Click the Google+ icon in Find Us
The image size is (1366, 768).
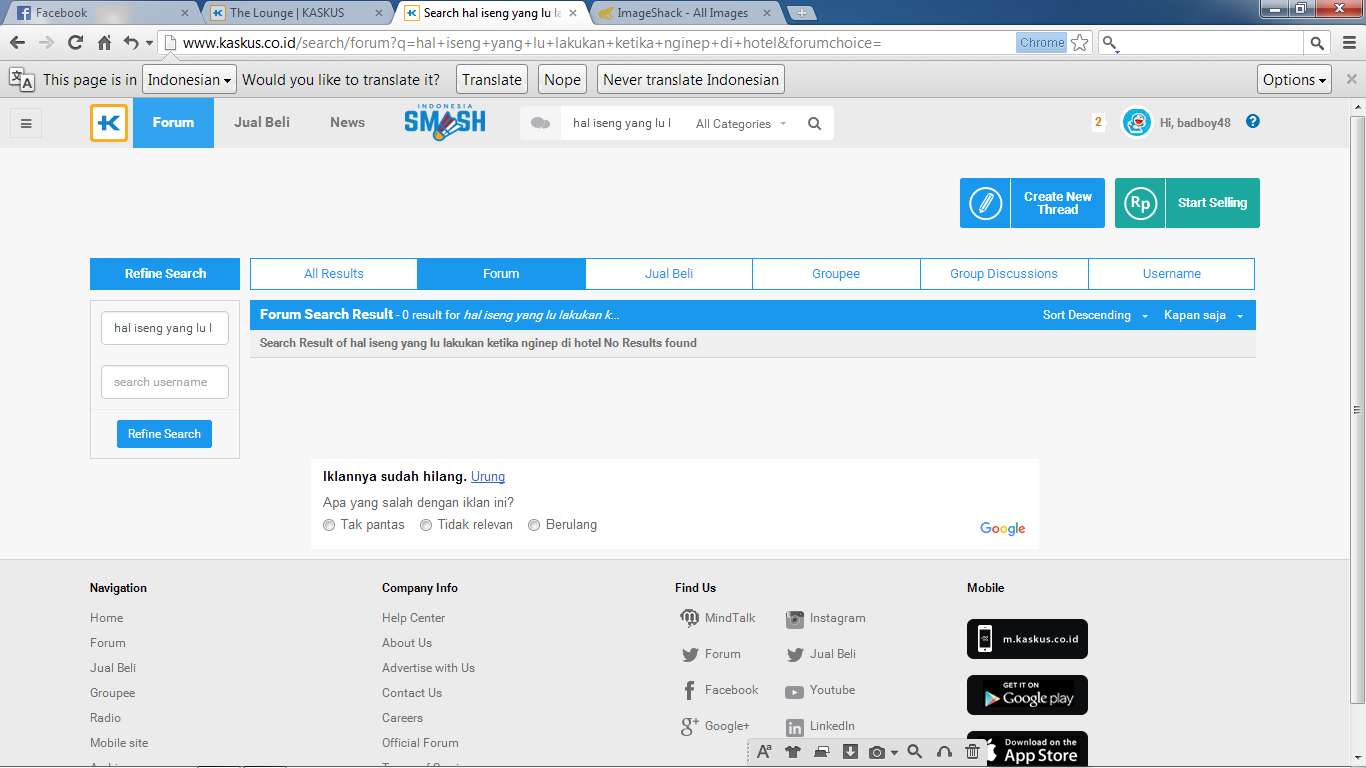point(689,727)
